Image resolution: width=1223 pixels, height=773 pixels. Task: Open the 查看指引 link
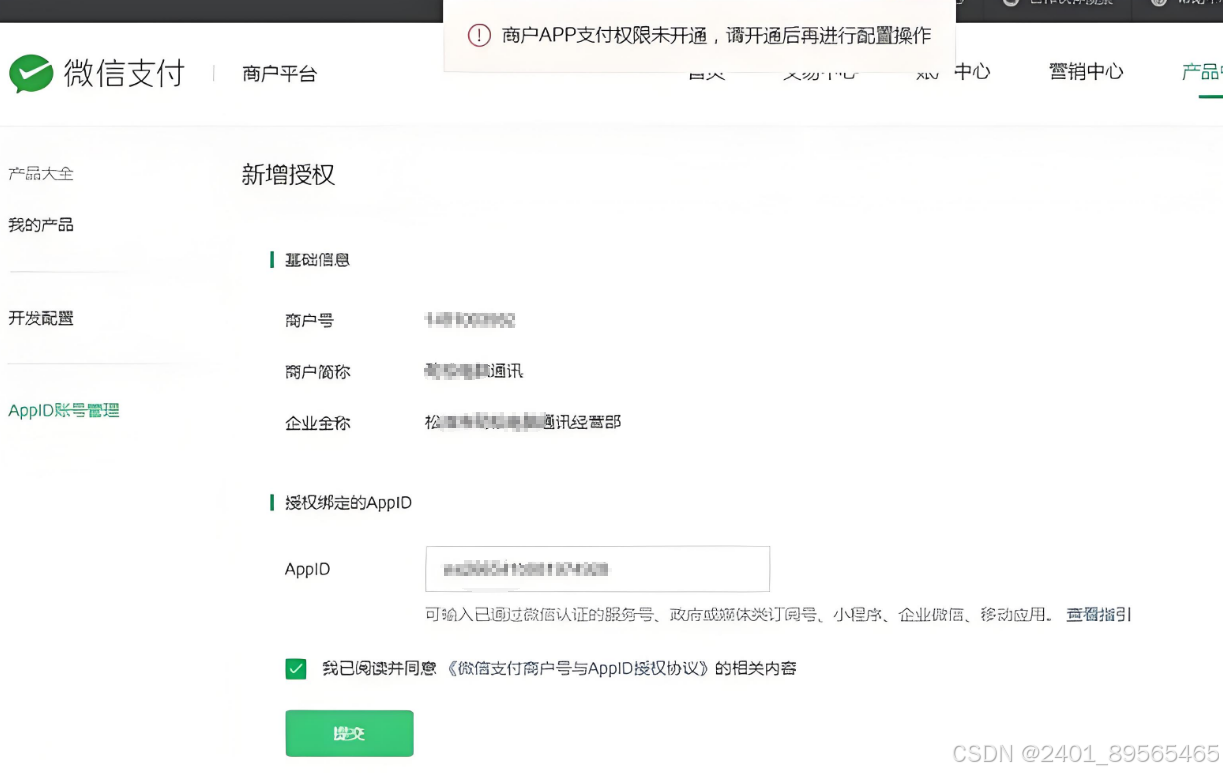point(1098,614)
